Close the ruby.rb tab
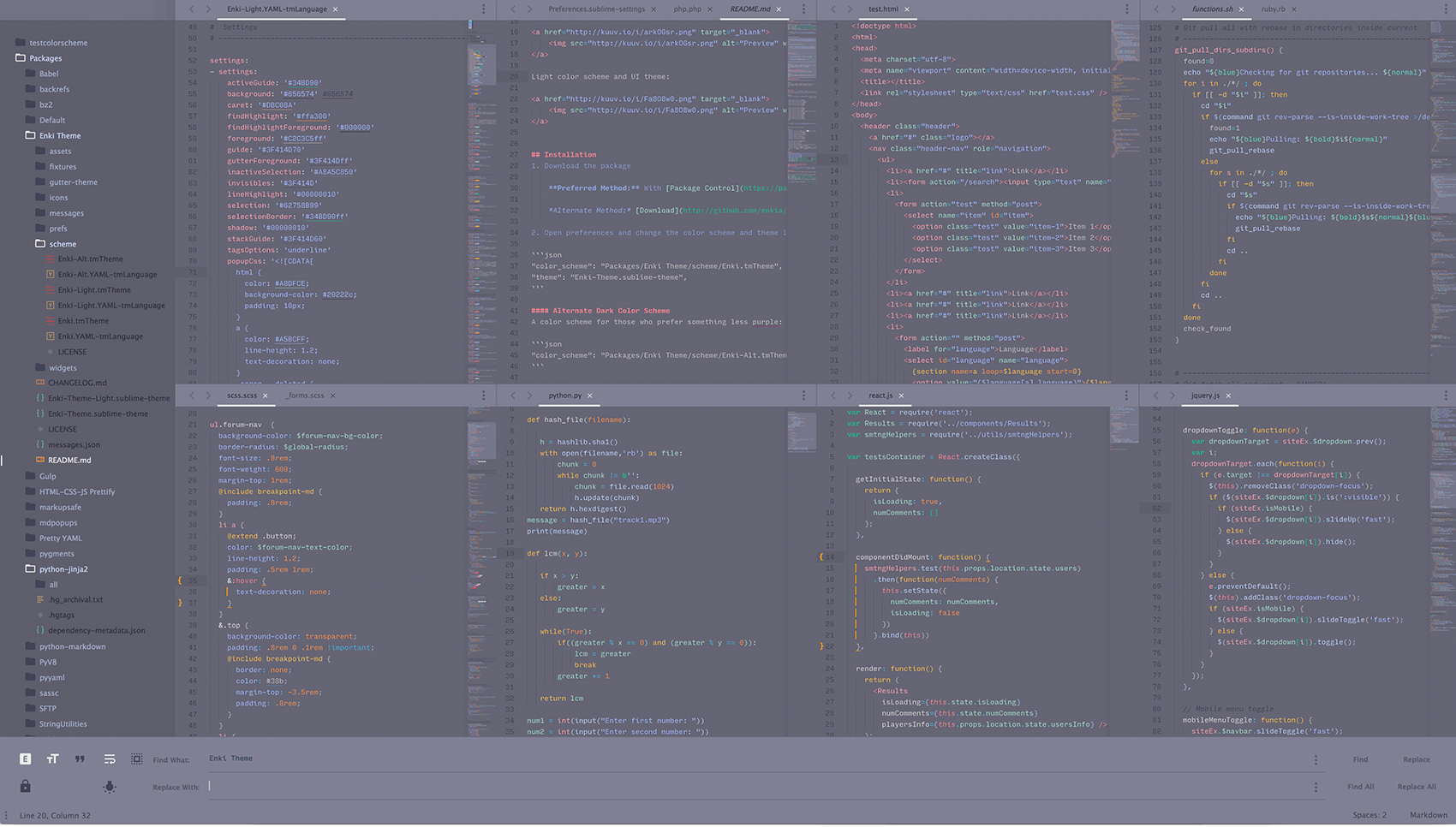Image resolution: width=1456 pixels, height=827 pixels. pos(1293,9)
